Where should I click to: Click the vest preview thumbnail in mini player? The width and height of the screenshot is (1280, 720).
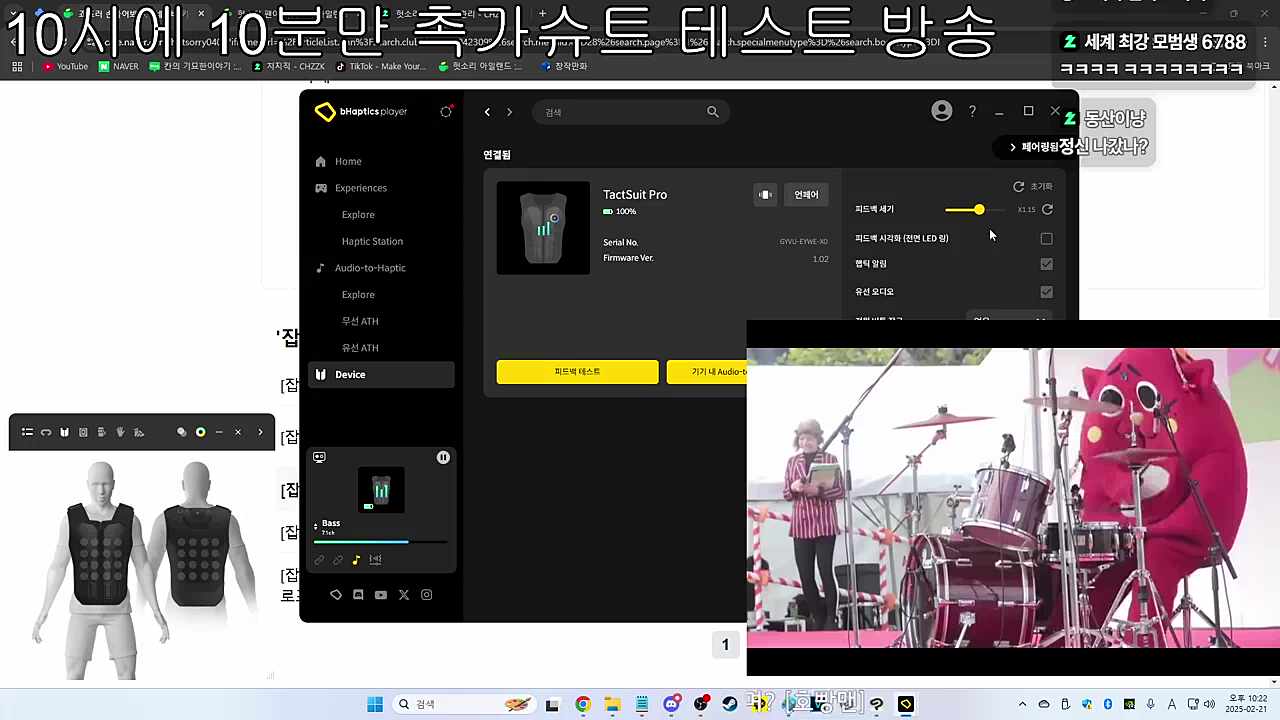tap(381, 490)
